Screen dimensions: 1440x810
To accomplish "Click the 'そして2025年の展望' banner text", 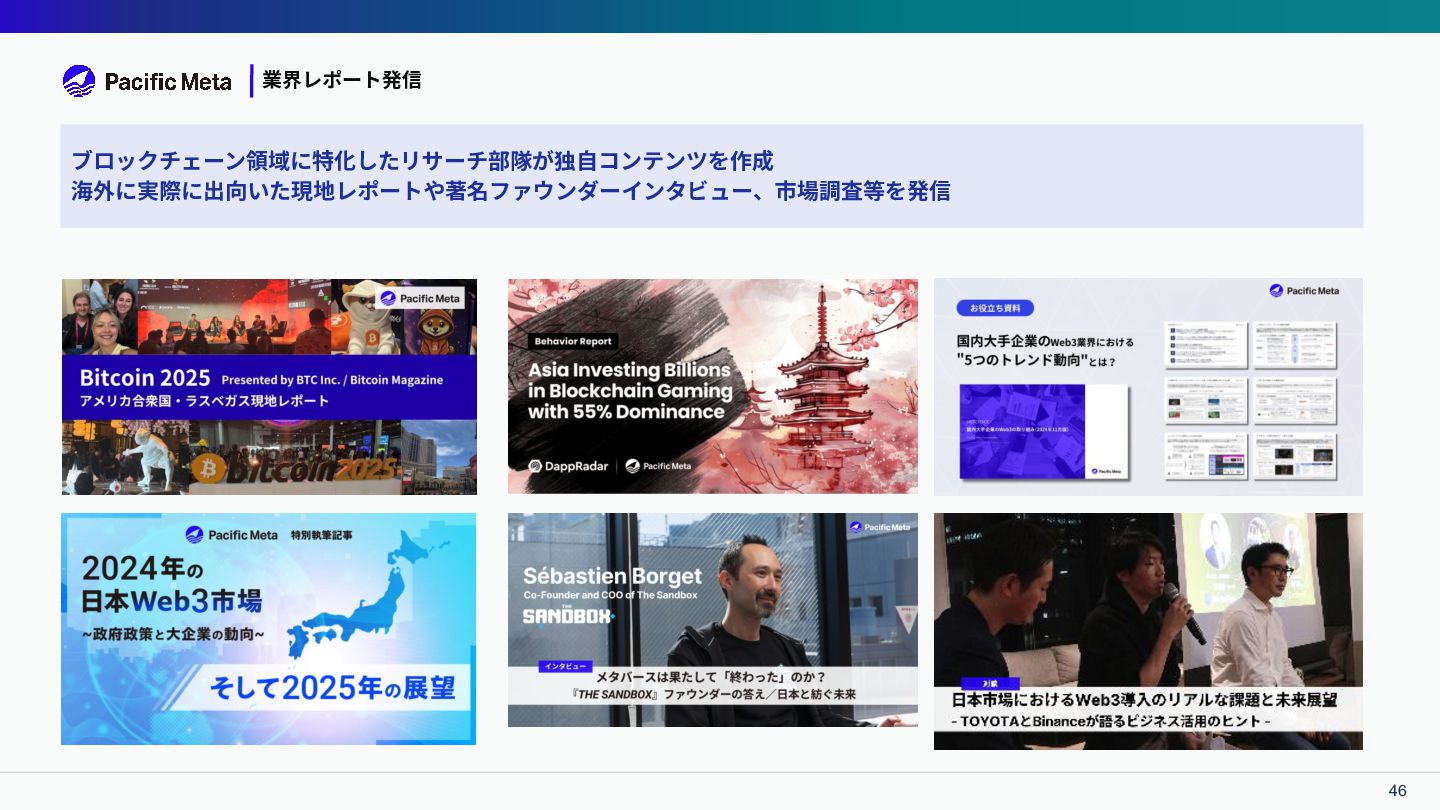I will [x=332, y=688].
